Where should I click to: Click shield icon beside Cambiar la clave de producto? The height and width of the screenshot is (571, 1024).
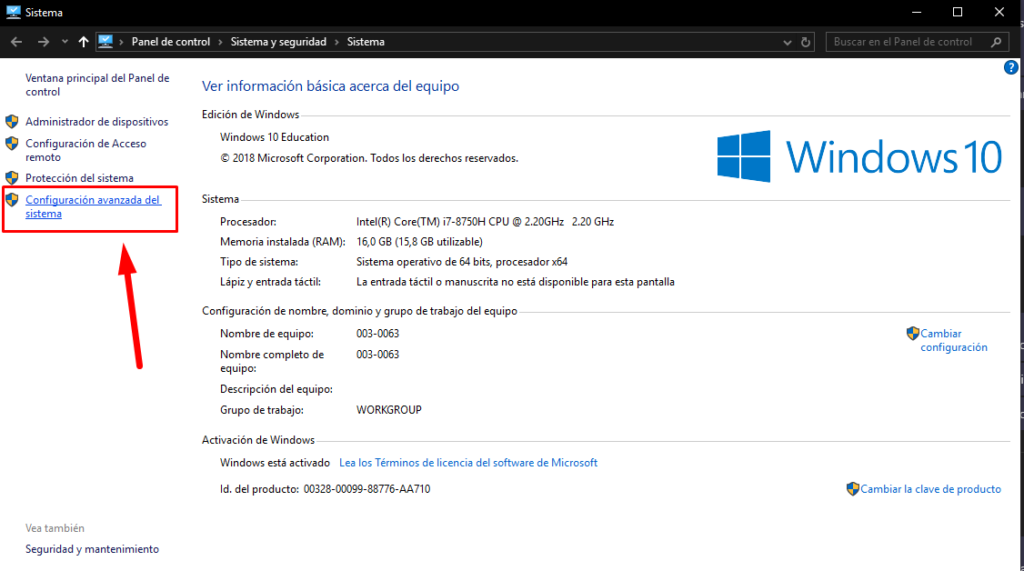point(853,489)
